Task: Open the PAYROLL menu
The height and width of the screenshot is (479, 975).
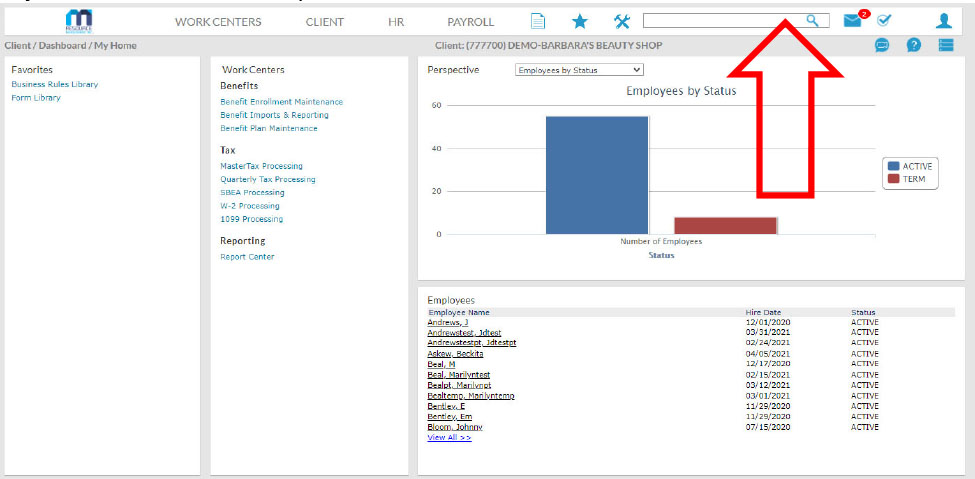Action: tap(470, 22)
